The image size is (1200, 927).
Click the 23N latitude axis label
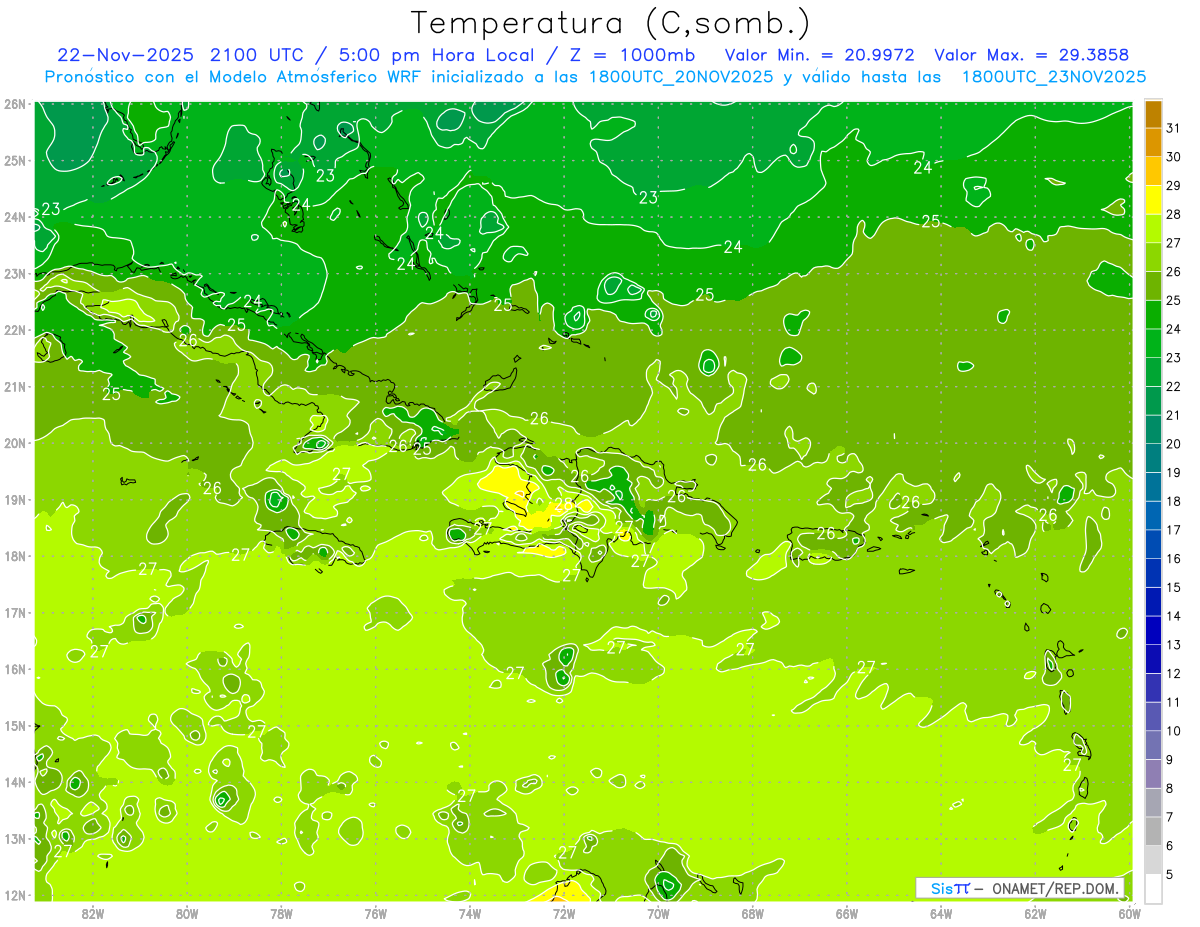pyautogui.click(x=14, y=273)
